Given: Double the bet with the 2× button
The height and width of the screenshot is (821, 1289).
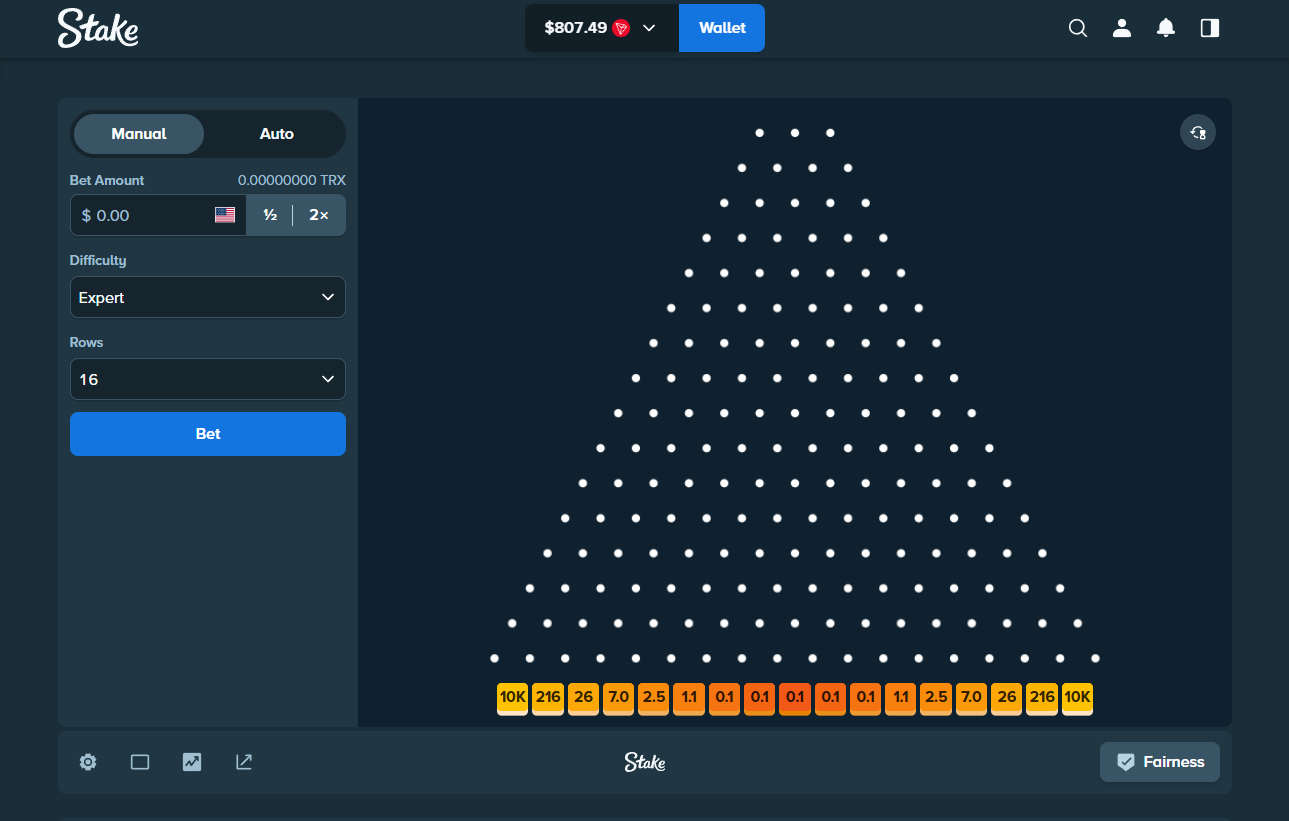Looking at the screenshot, I should point(319,215).
